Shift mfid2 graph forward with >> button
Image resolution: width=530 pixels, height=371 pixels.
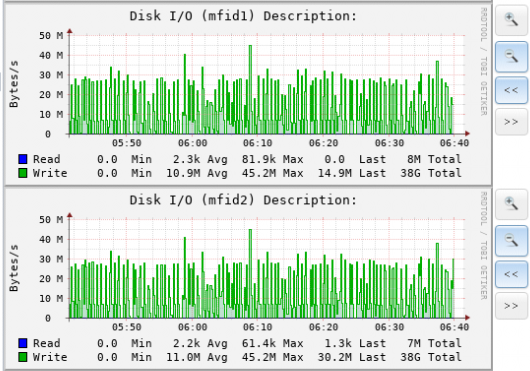511,306
